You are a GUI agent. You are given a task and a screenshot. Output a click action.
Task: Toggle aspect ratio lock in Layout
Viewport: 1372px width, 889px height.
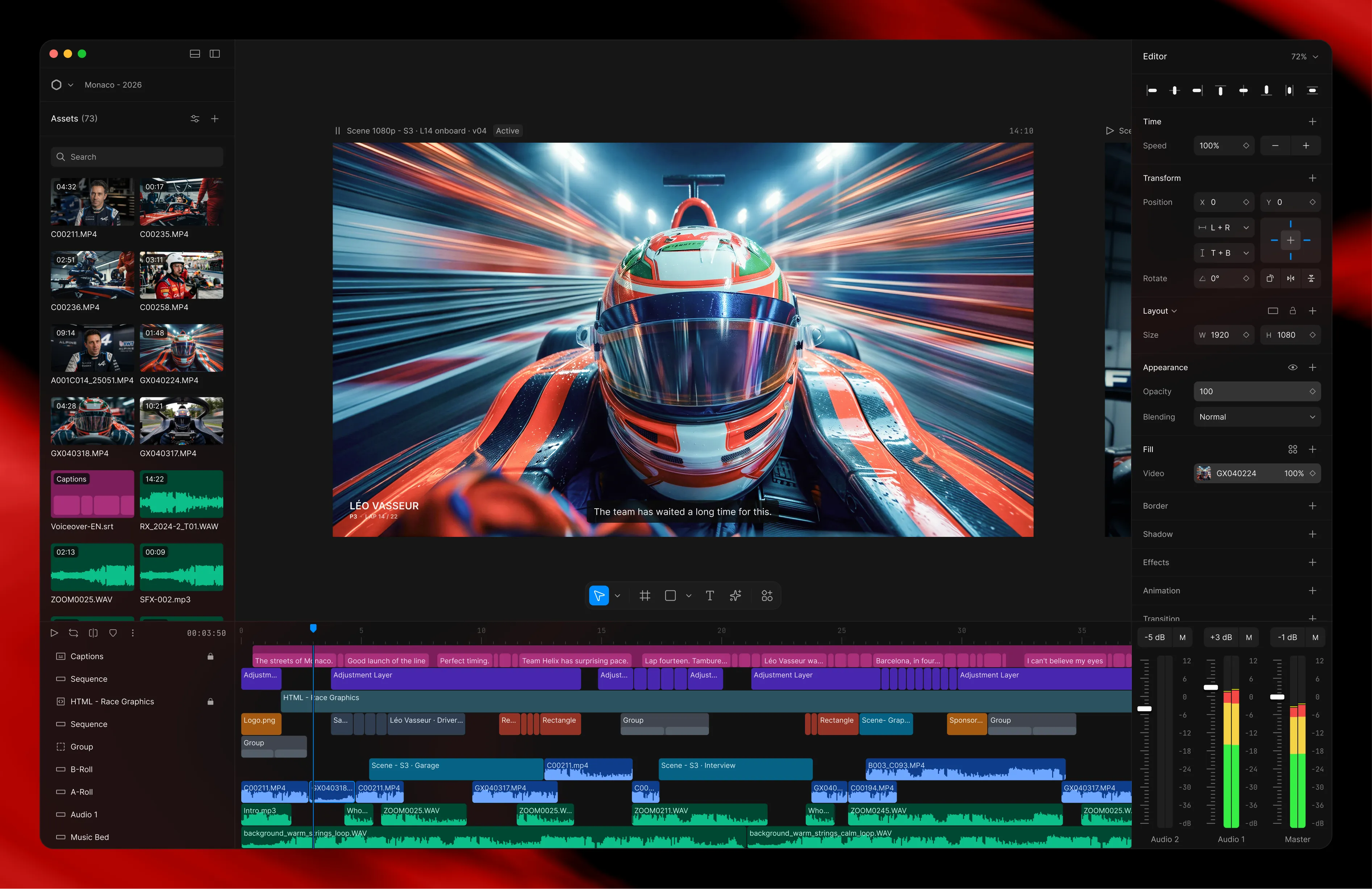point(1292,311)
